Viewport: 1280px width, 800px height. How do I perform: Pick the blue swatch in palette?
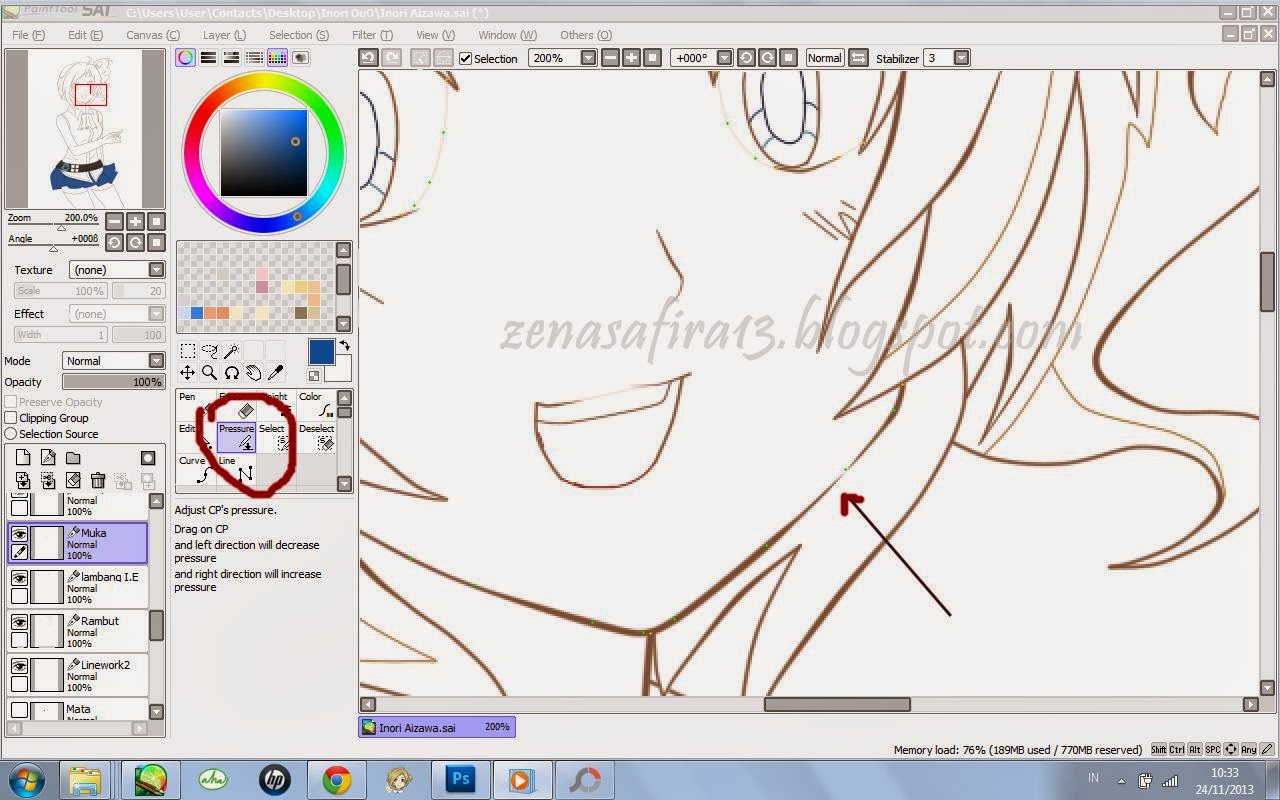(x=197, y=313)
